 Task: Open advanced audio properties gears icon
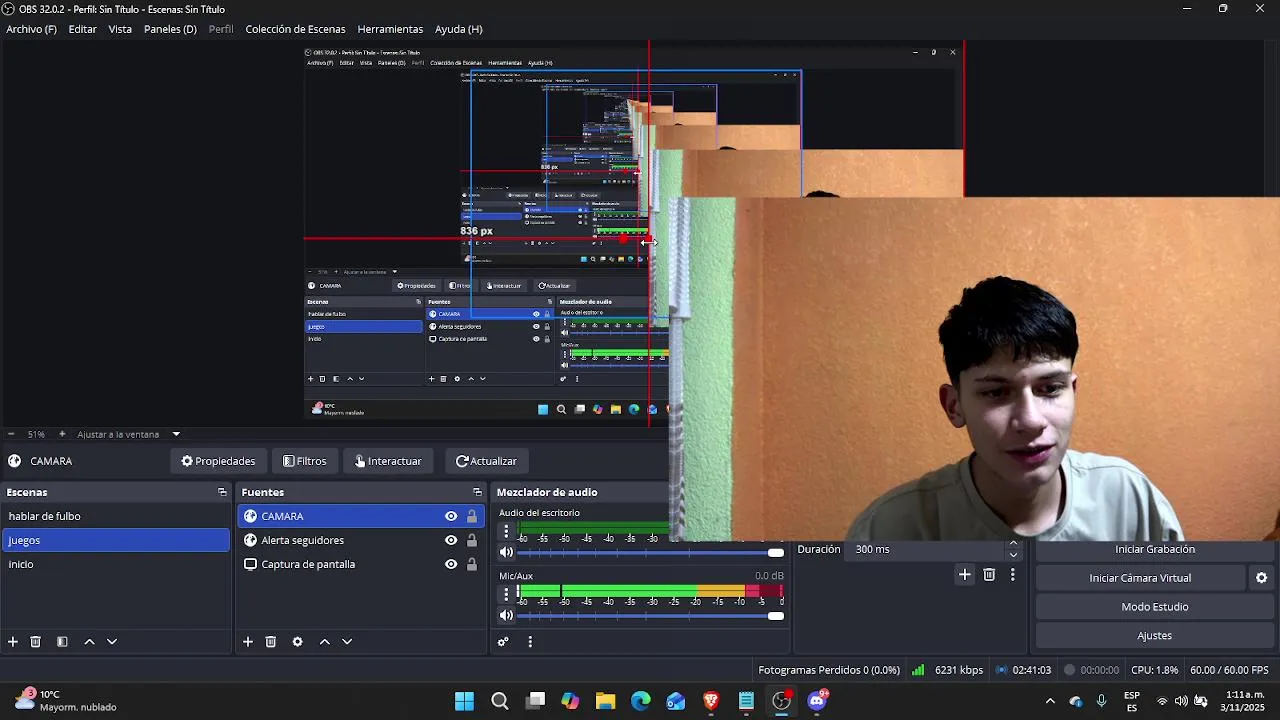click(x=503, y=642)
